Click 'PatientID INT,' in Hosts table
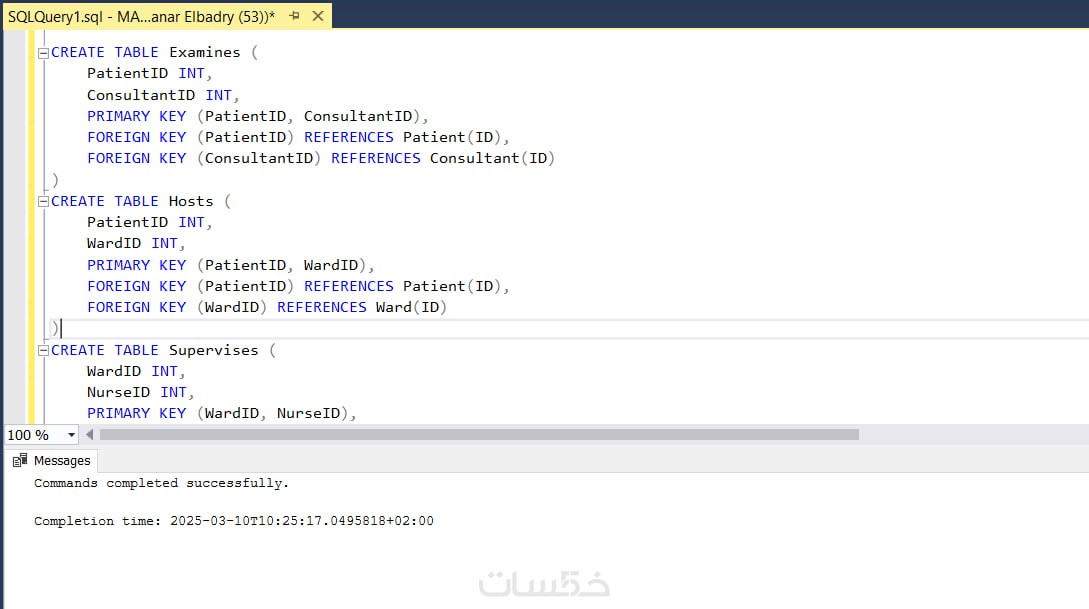The width and height of the screenshot is (1089, 609). pyautogui.click(x=149, y=222)
